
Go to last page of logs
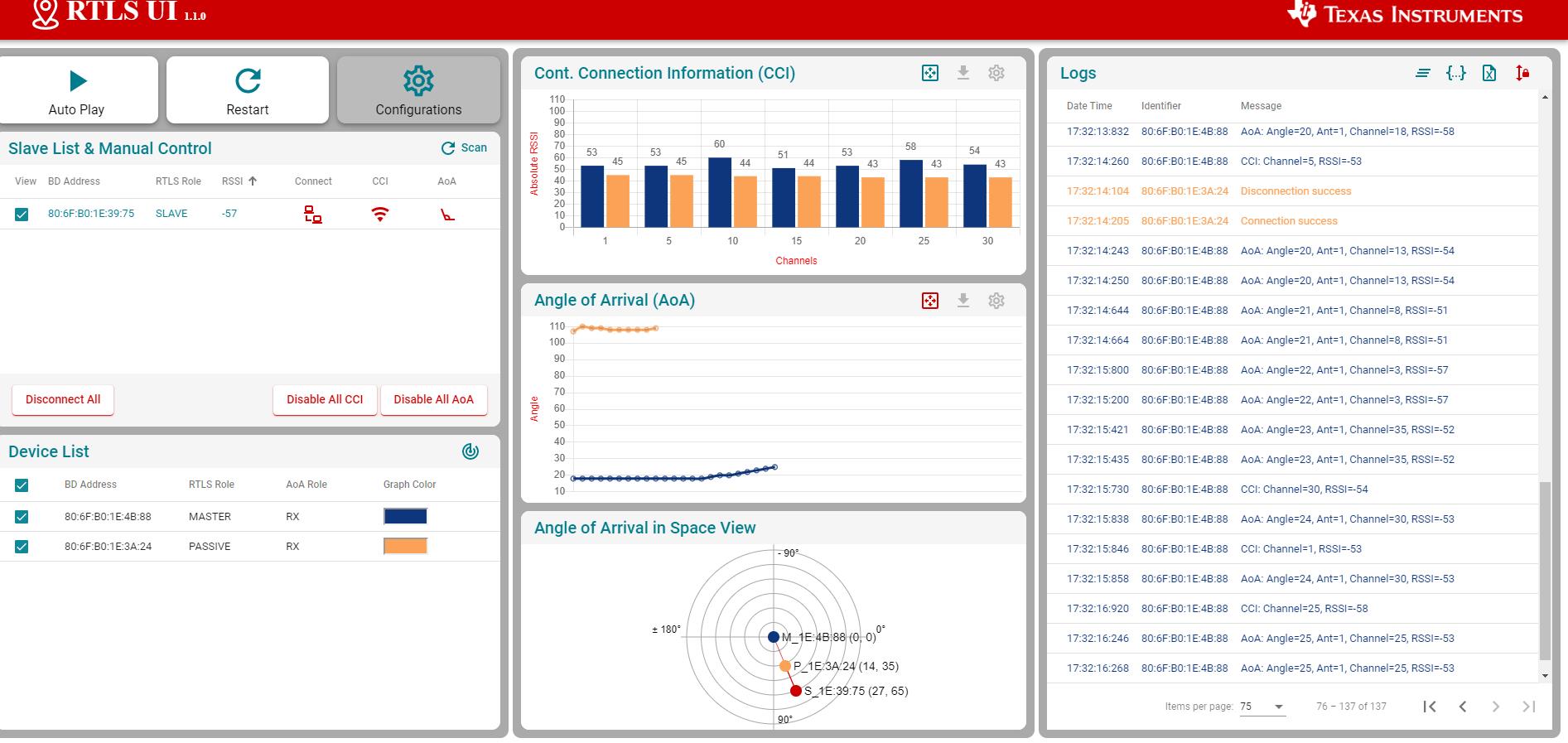(1529, 707)
